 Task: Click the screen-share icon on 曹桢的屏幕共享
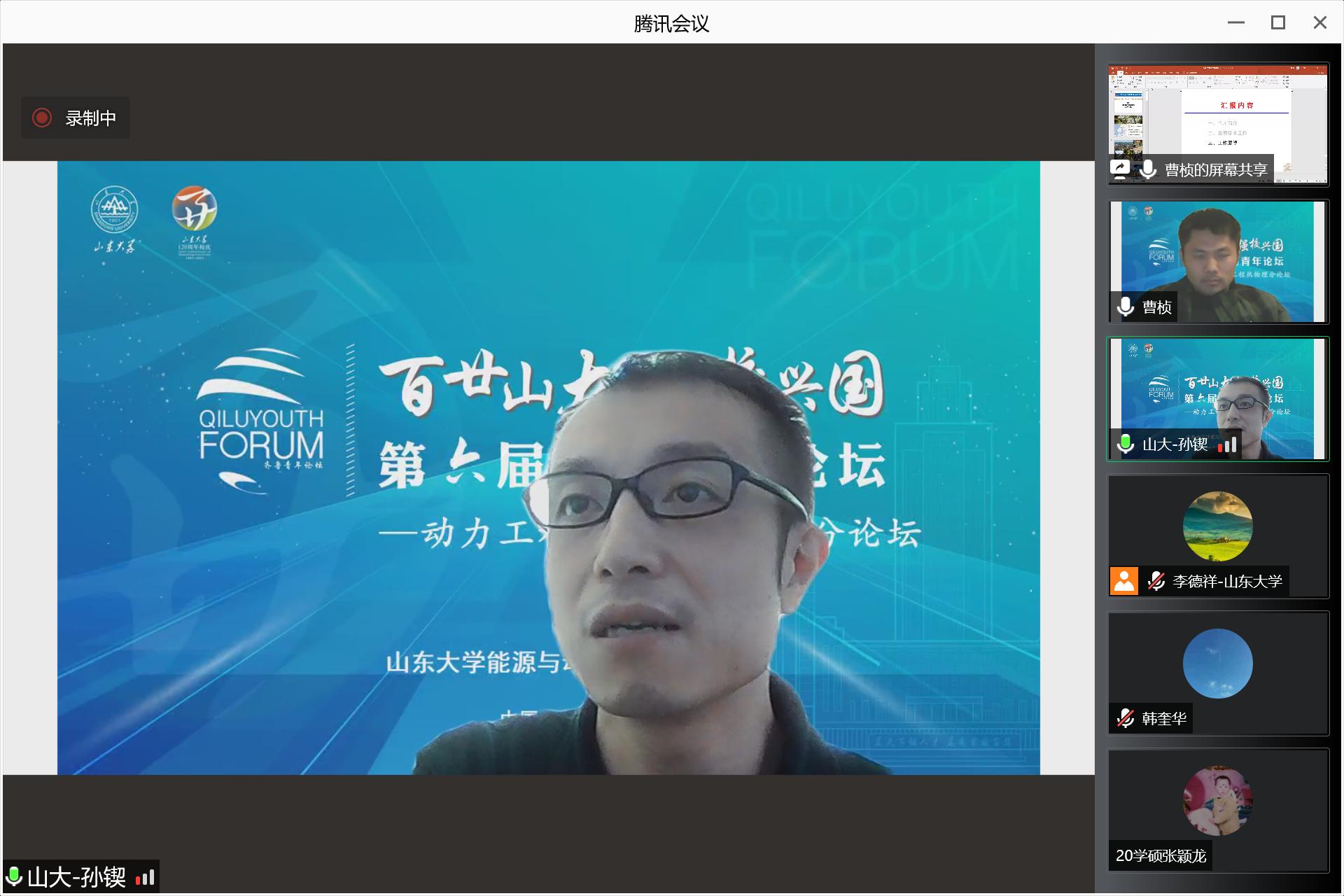1120,169
